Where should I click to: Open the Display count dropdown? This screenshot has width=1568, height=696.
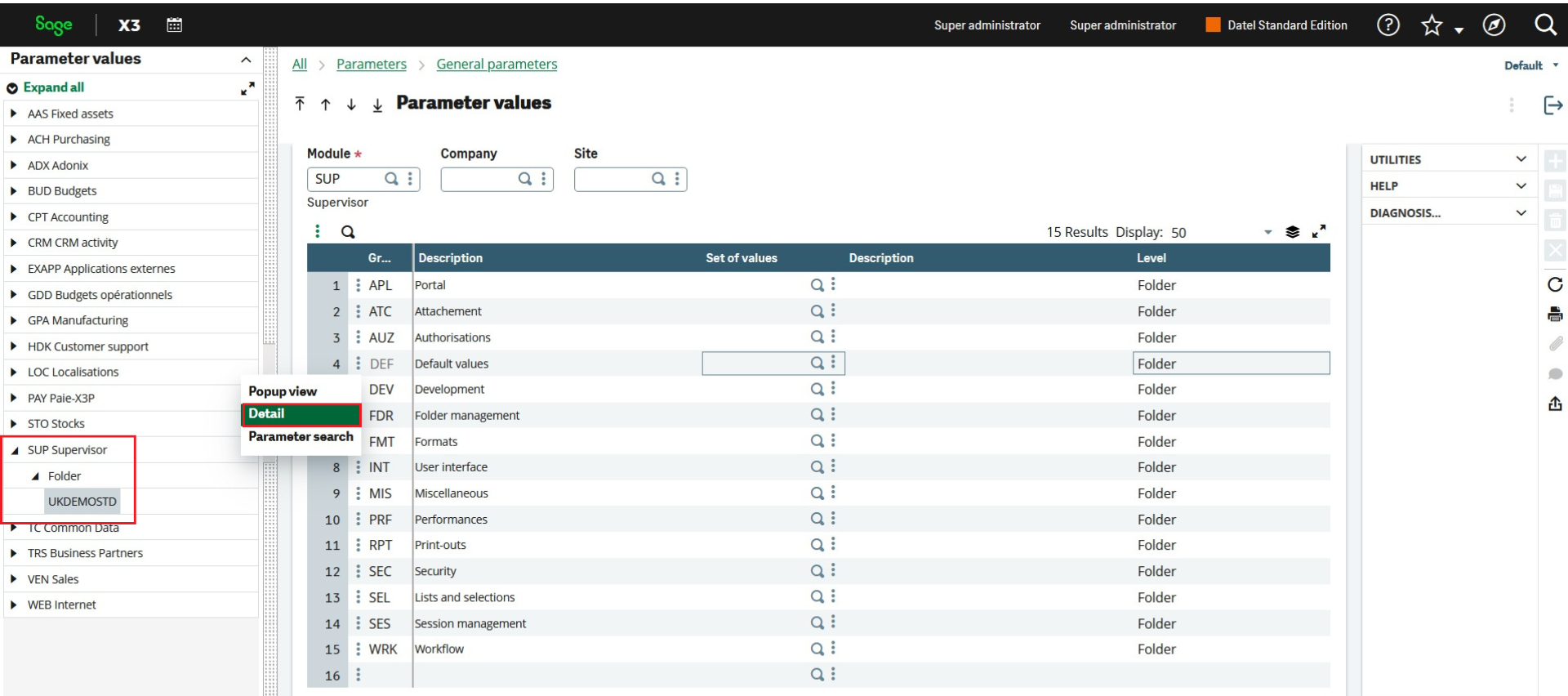1267,233
